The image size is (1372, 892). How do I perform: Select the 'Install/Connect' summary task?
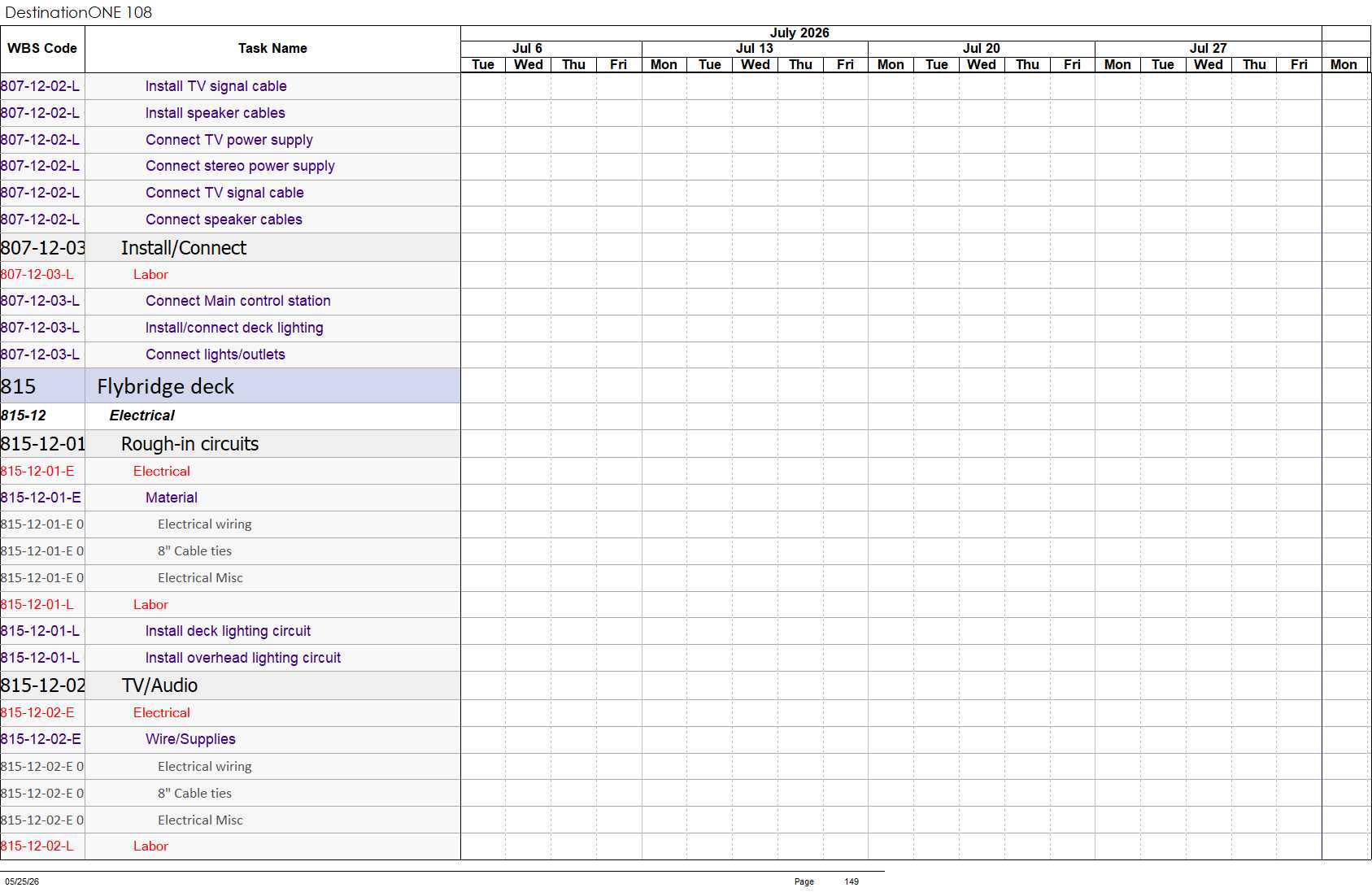coord(184,248)
